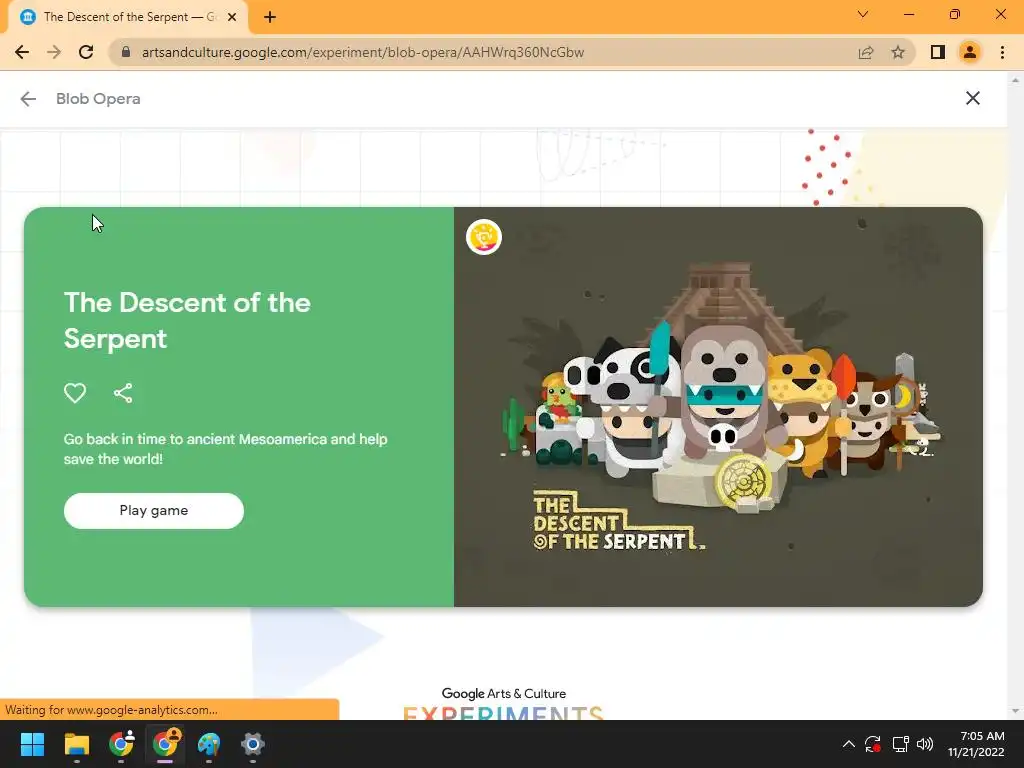Reload the current page

pos(86,52)
